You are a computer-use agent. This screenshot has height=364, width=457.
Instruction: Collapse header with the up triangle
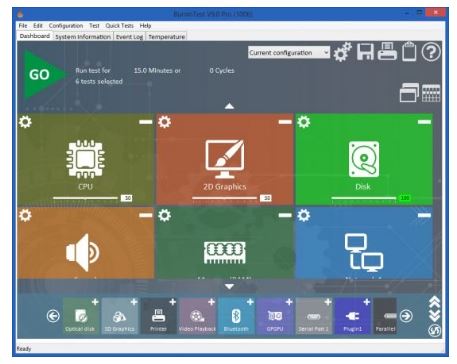click(x=229, y=106)
